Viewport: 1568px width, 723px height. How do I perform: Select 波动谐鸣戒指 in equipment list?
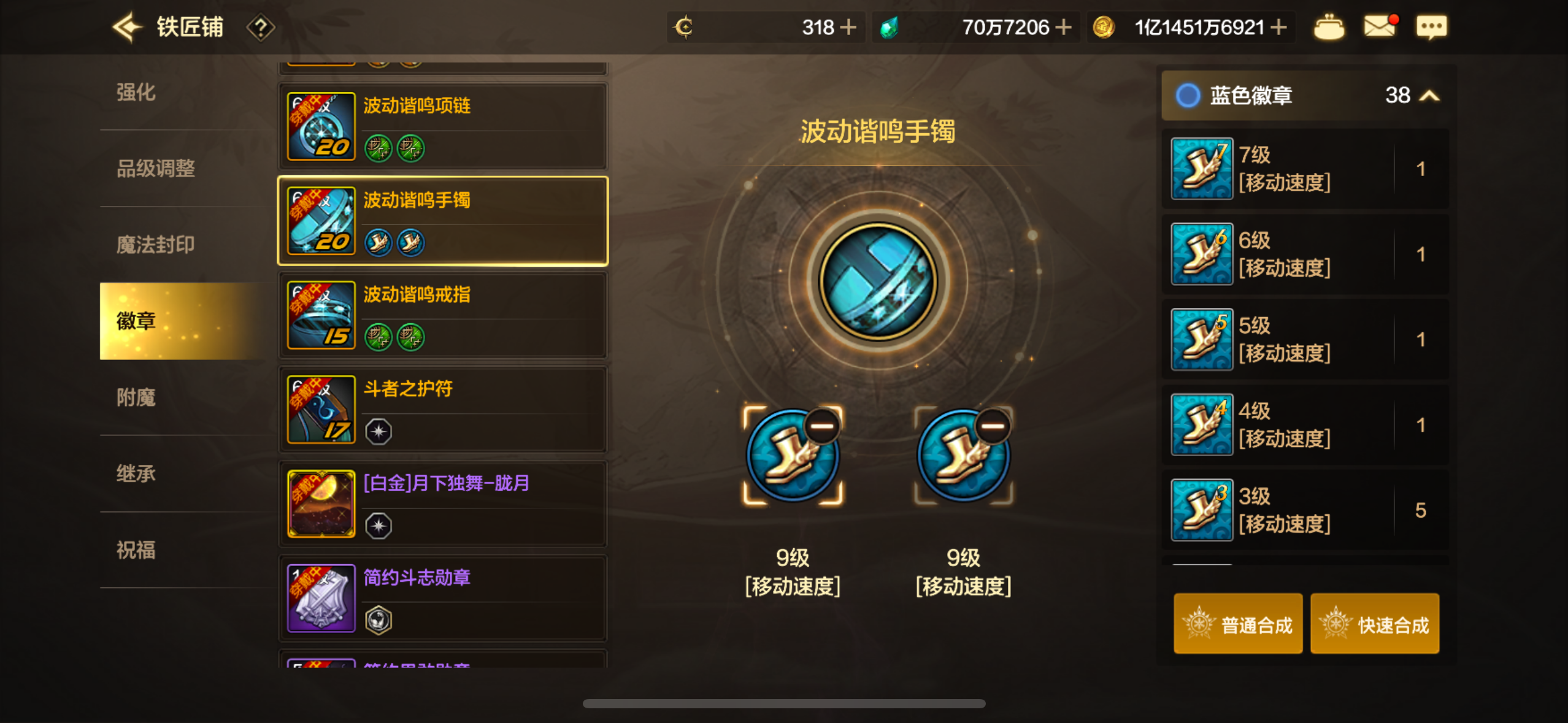[443, 315]
